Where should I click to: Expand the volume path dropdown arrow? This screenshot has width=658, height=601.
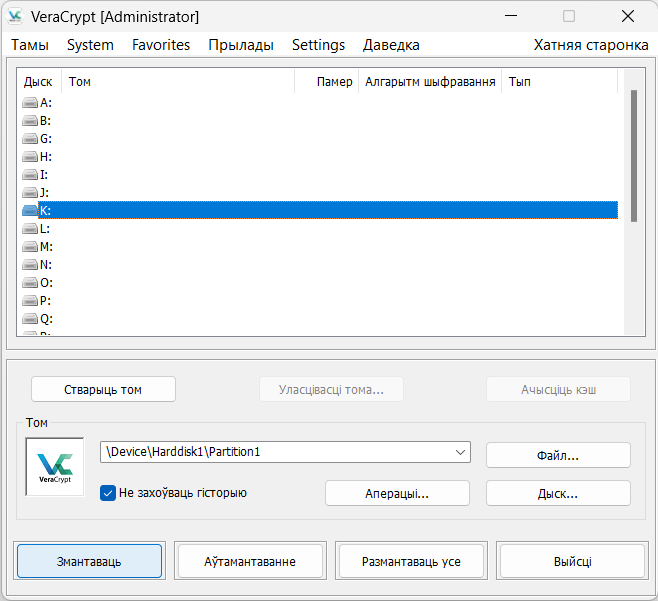click(x=460, y=452)
